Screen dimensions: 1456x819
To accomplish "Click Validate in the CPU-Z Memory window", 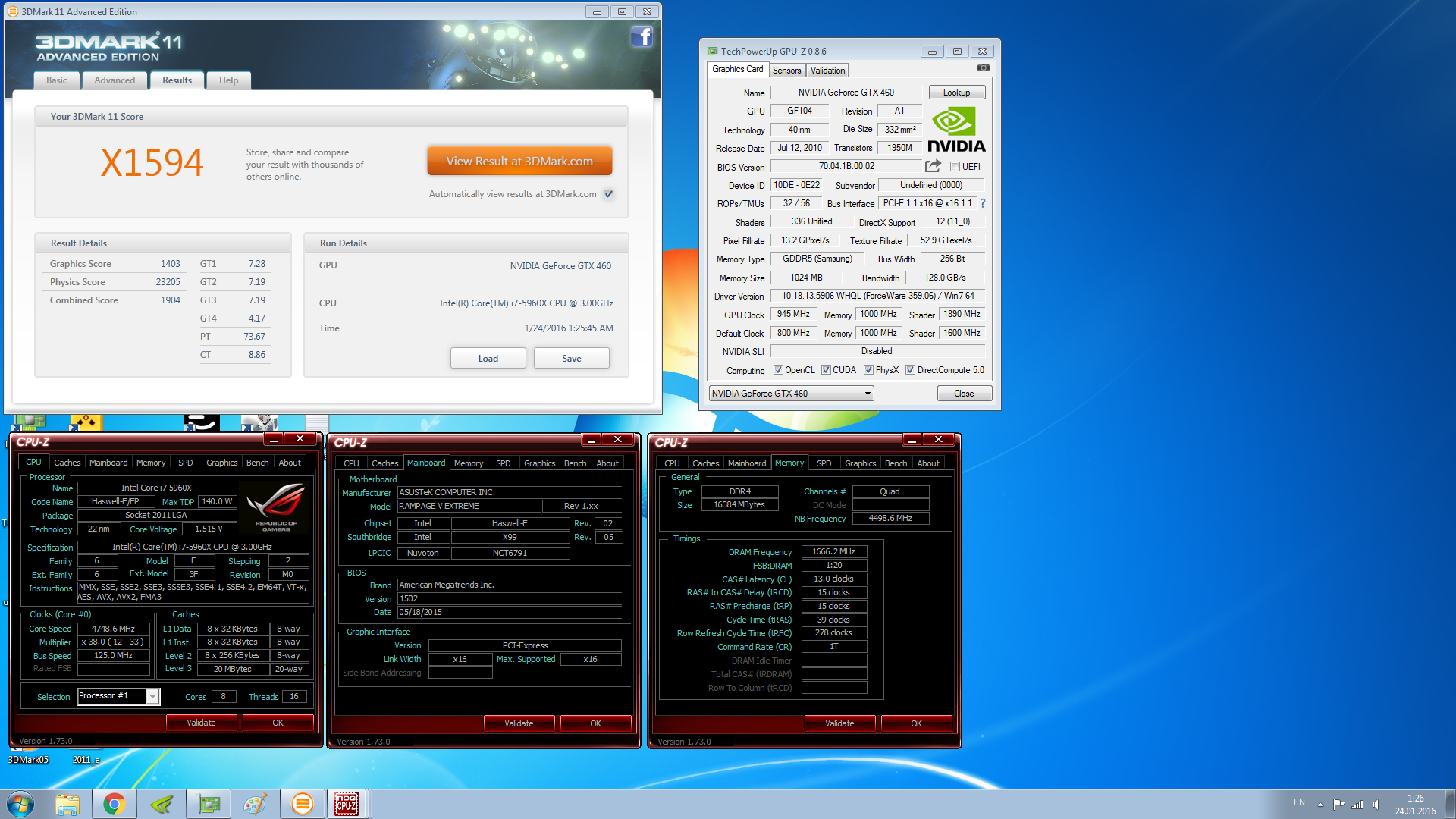I will click(x=839, y=723).
